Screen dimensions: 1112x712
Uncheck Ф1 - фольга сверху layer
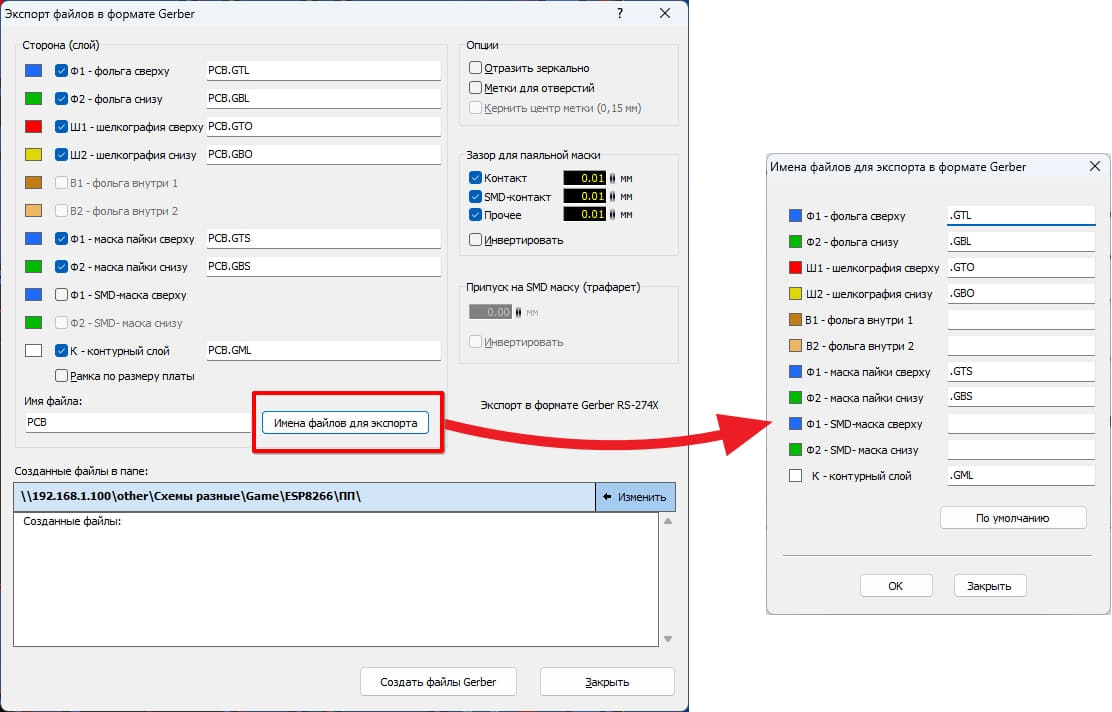click(x=62, y=71)
